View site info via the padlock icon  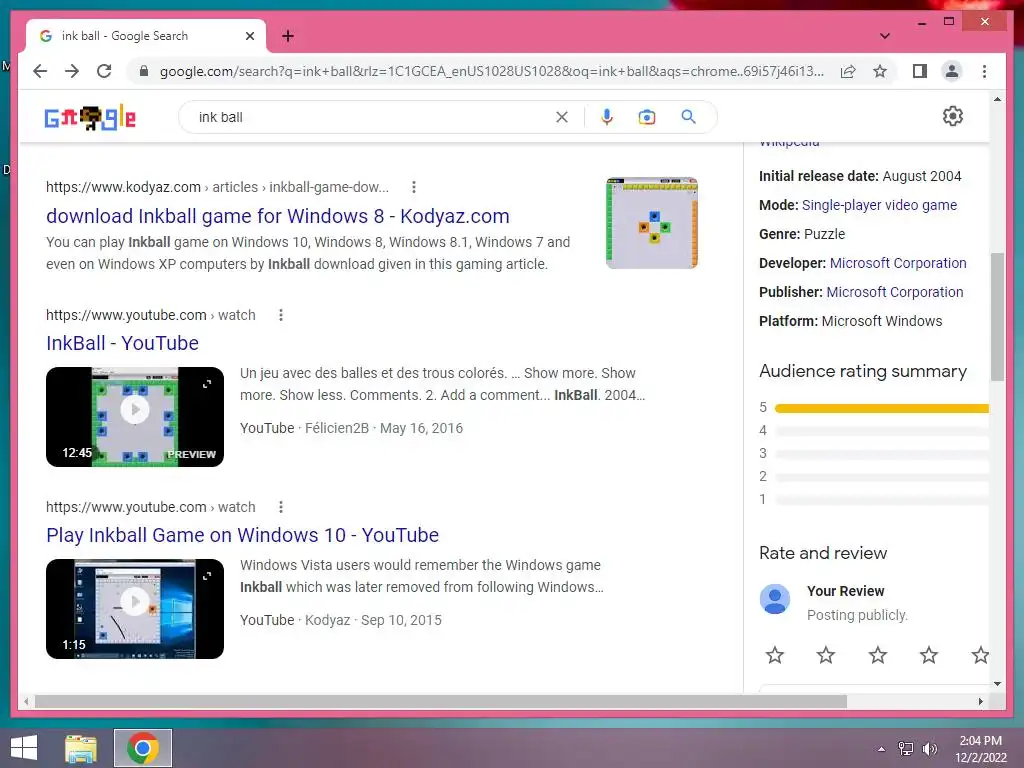pos(144,71)
